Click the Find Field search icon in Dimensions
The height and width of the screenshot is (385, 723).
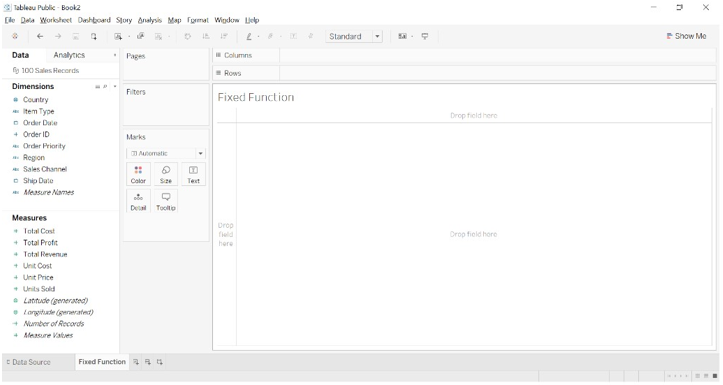(105, 87)
